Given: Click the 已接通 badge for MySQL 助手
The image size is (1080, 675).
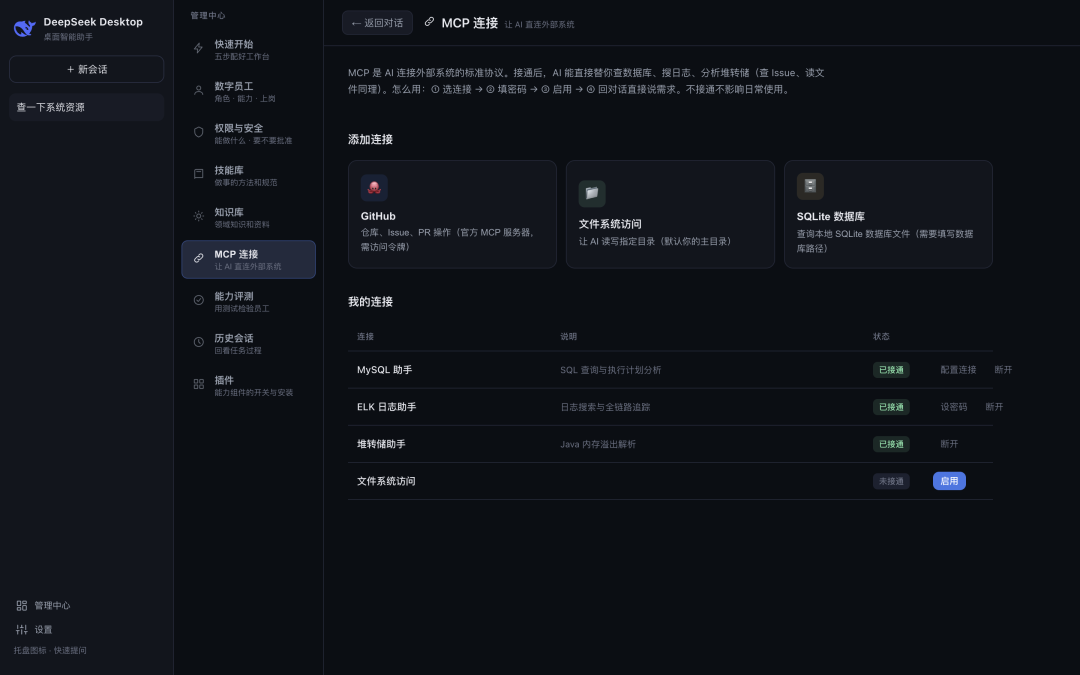Looking at the screenshot, I should [x=891, y=370].
